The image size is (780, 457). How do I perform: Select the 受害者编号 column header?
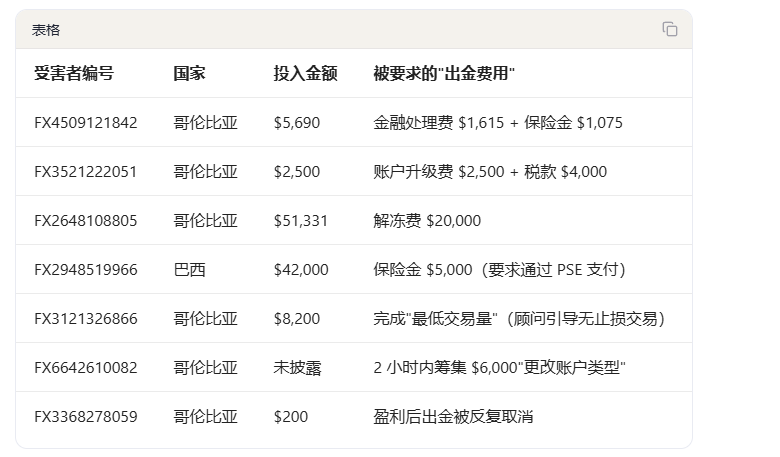(x=74, y=74)
